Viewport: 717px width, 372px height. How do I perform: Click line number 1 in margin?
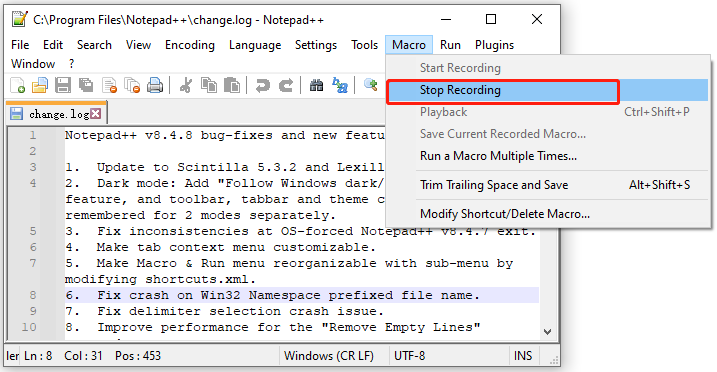coord(33,135)
